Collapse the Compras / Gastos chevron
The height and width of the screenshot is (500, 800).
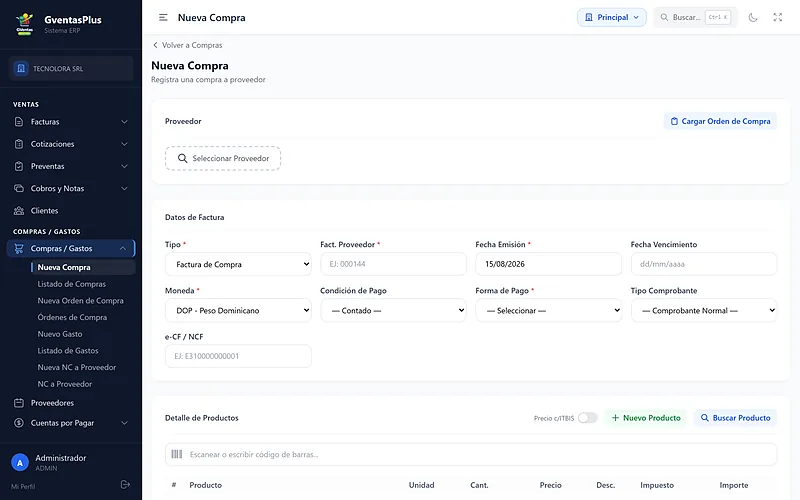[x=123, y=248]
